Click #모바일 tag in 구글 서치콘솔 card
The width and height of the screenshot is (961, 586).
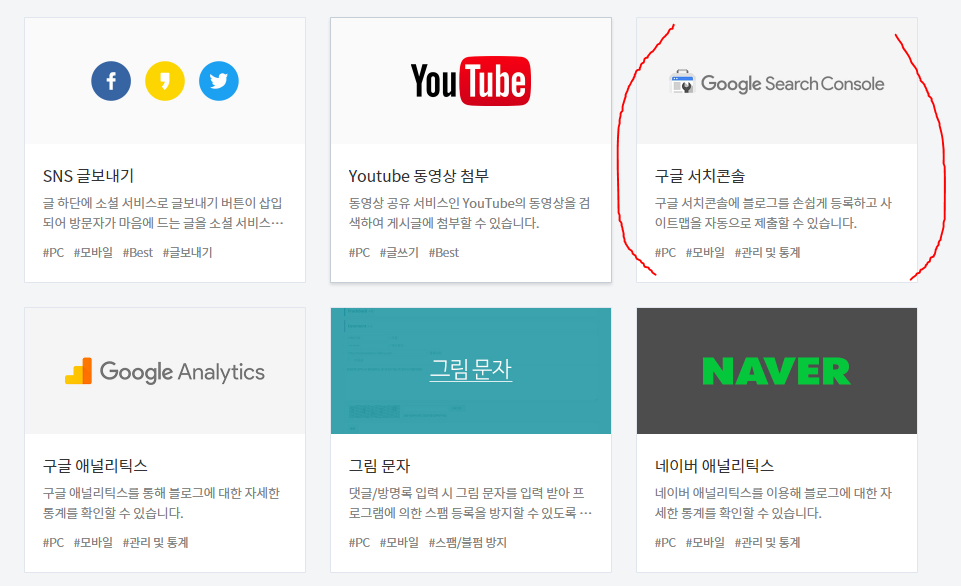click(705, 253)
